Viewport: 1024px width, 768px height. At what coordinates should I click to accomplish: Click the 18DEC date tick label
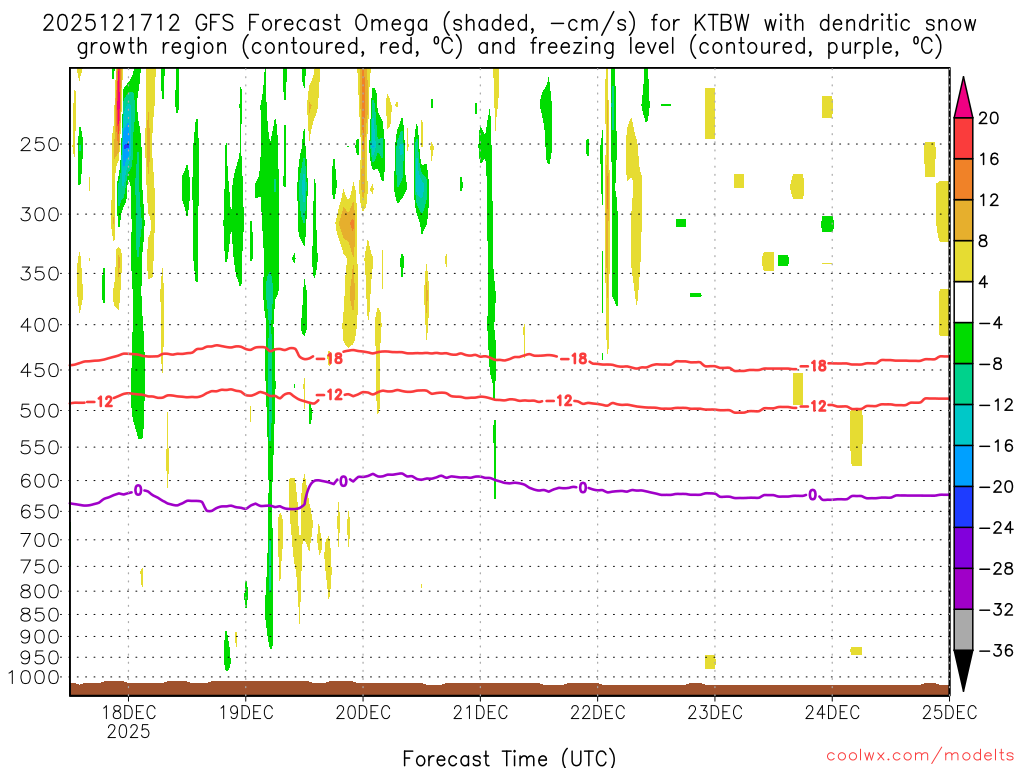(129, 712)
